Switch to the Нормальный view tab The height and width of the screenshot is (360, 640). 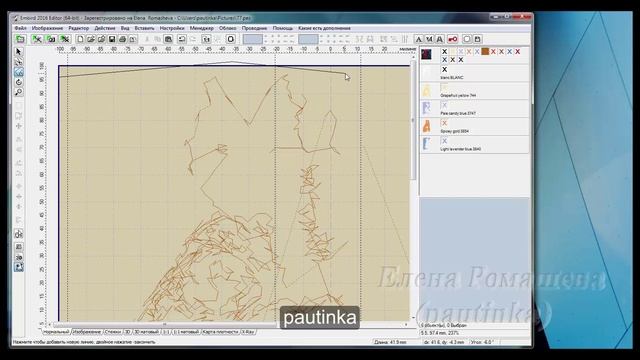point(56,332)
